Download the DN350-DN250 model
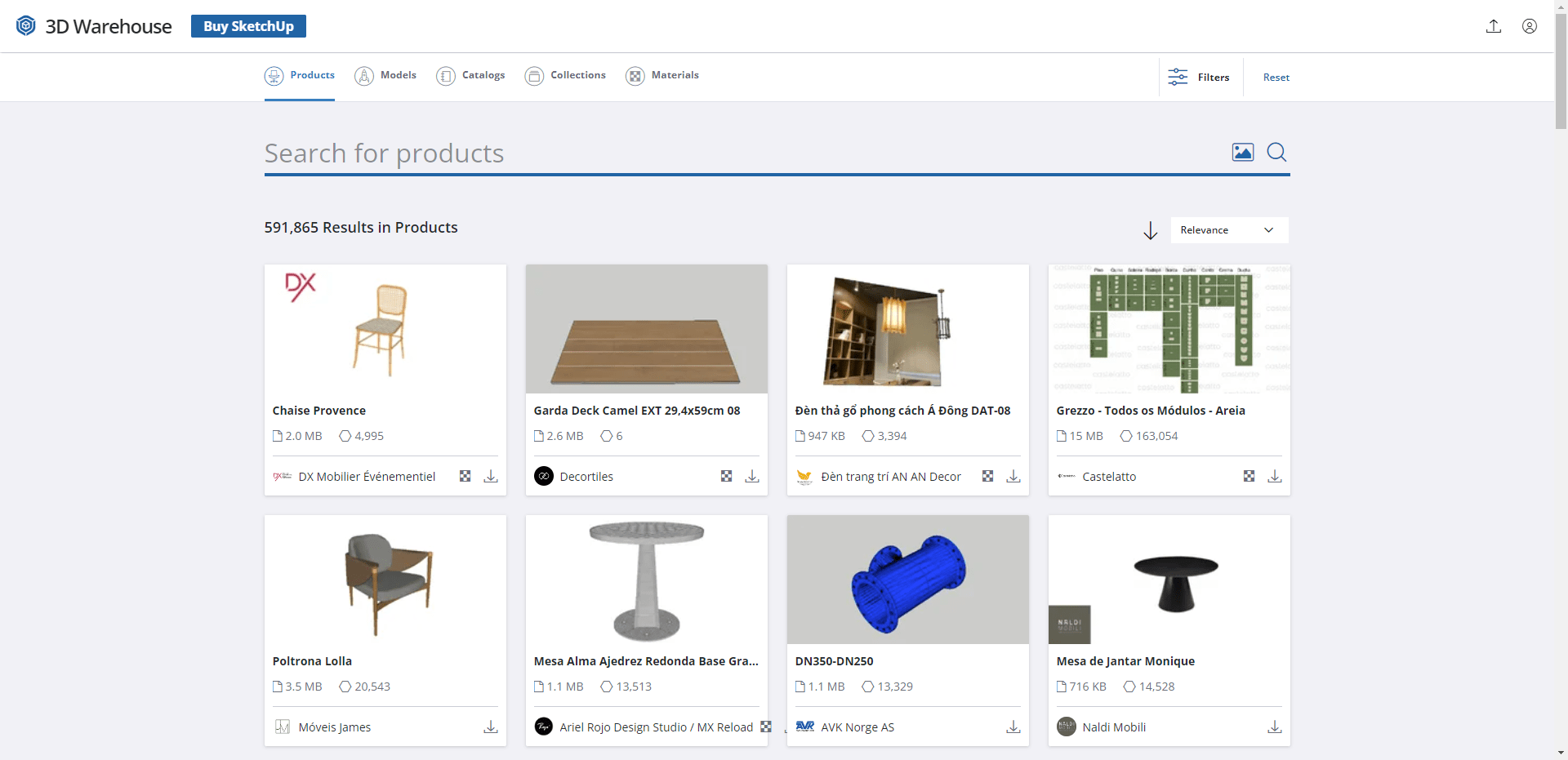 pyautogui.click(x=1013, y=727)
